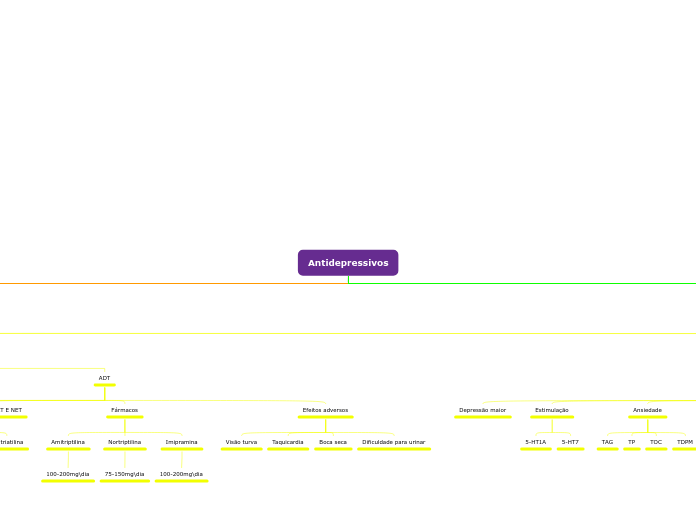Click the Ansiedade node

647,410
